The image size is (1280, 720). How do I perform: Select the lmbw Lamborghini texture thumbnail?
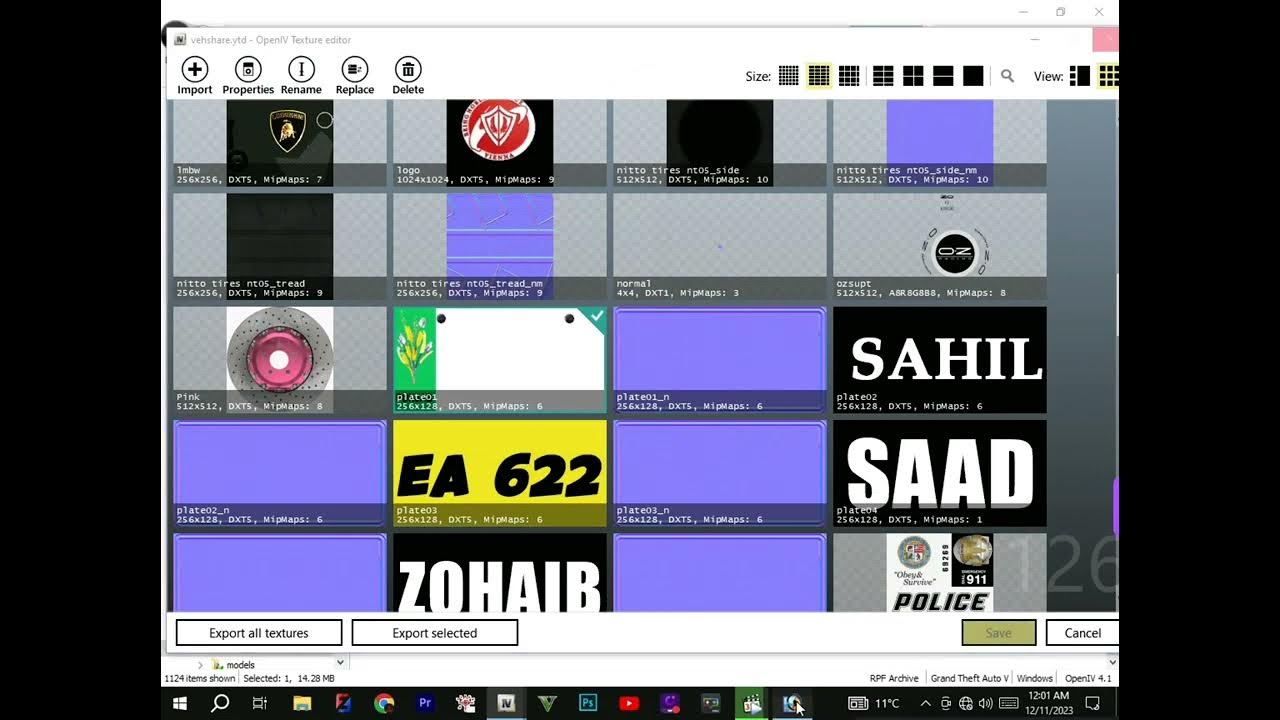pyautogui.click(x=280, y=142)
